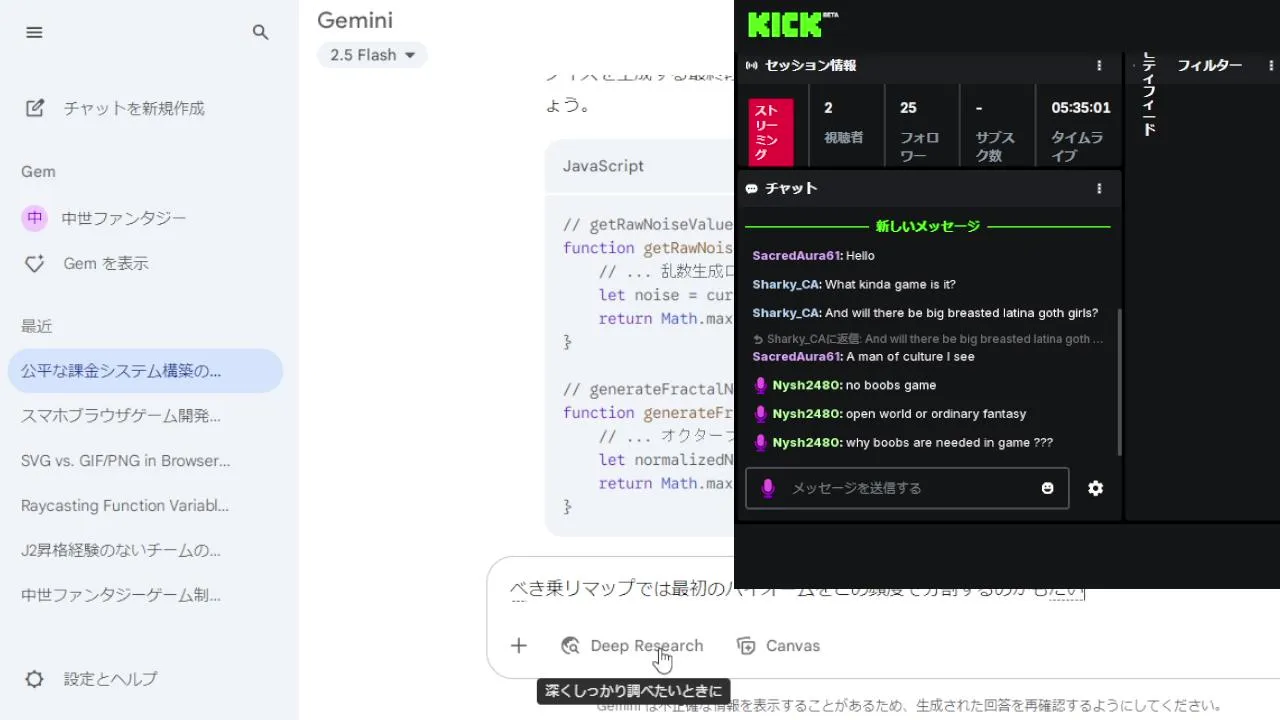
Task: Click the Gemini title text
Action: (x=355, y=20)
